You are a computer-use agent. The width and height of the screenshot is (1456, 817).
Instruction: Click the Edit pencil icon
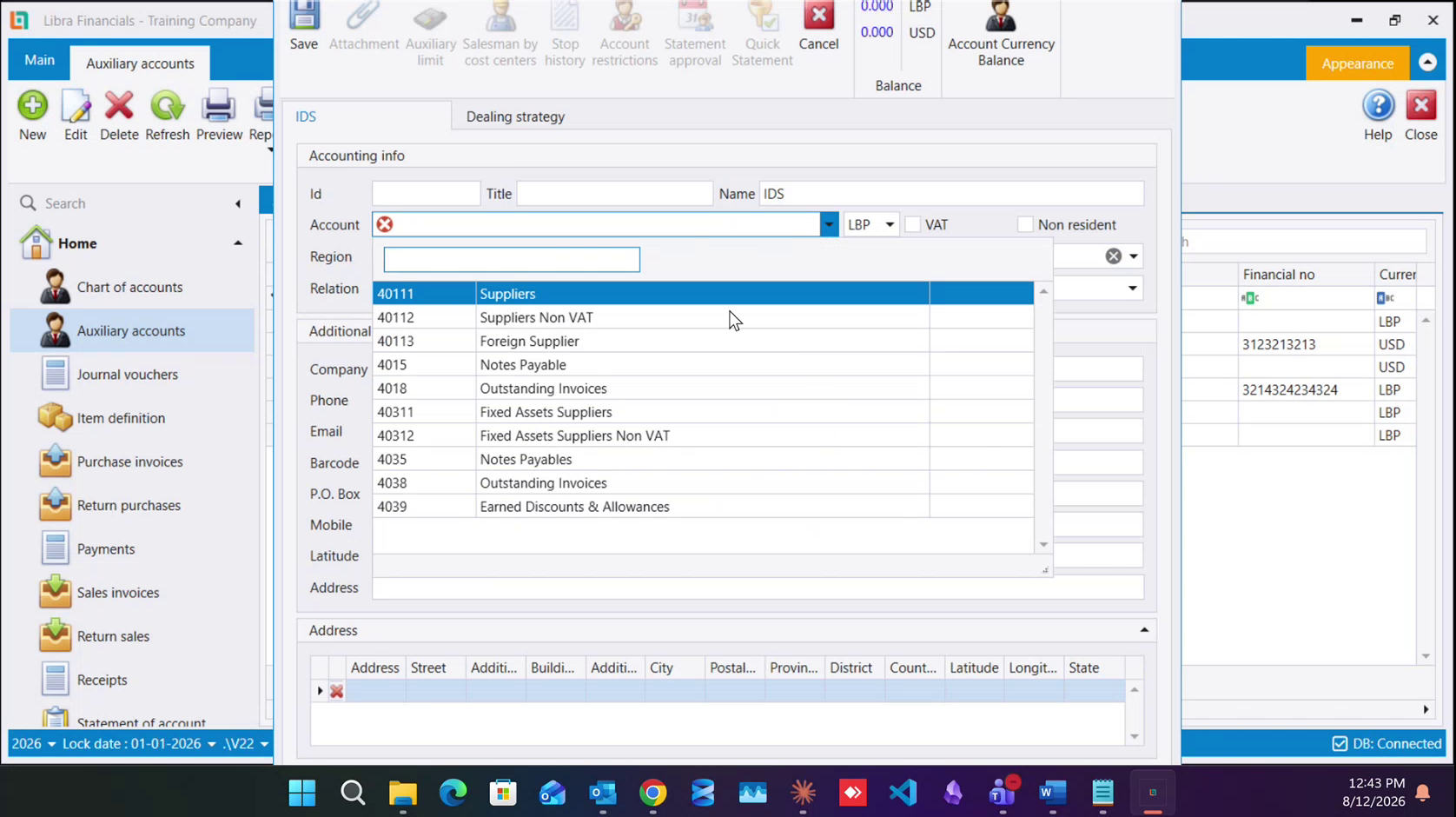[76, 106]
